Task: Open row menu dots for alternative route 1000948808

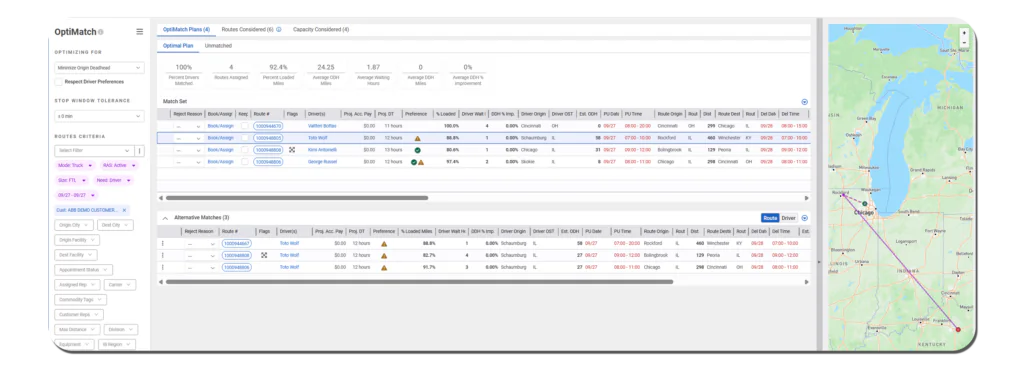Action: click(163, 255)
